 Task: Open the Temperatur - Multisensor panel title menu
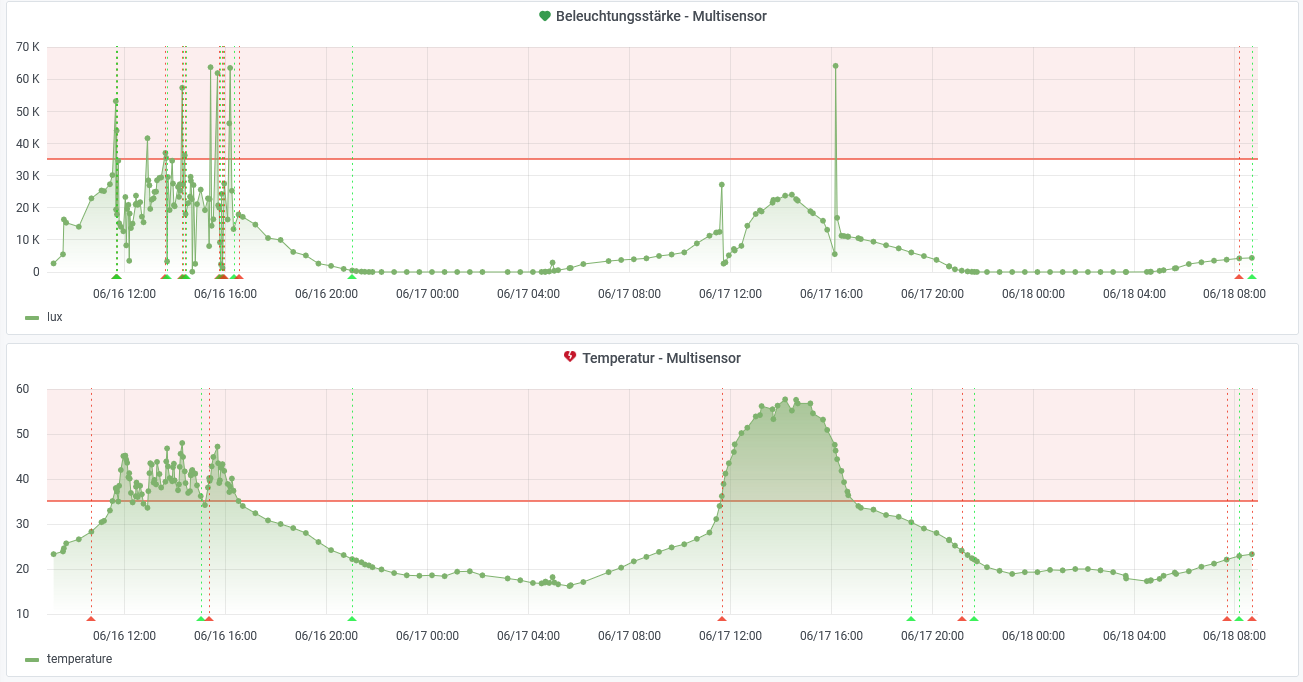pos(661,358)
